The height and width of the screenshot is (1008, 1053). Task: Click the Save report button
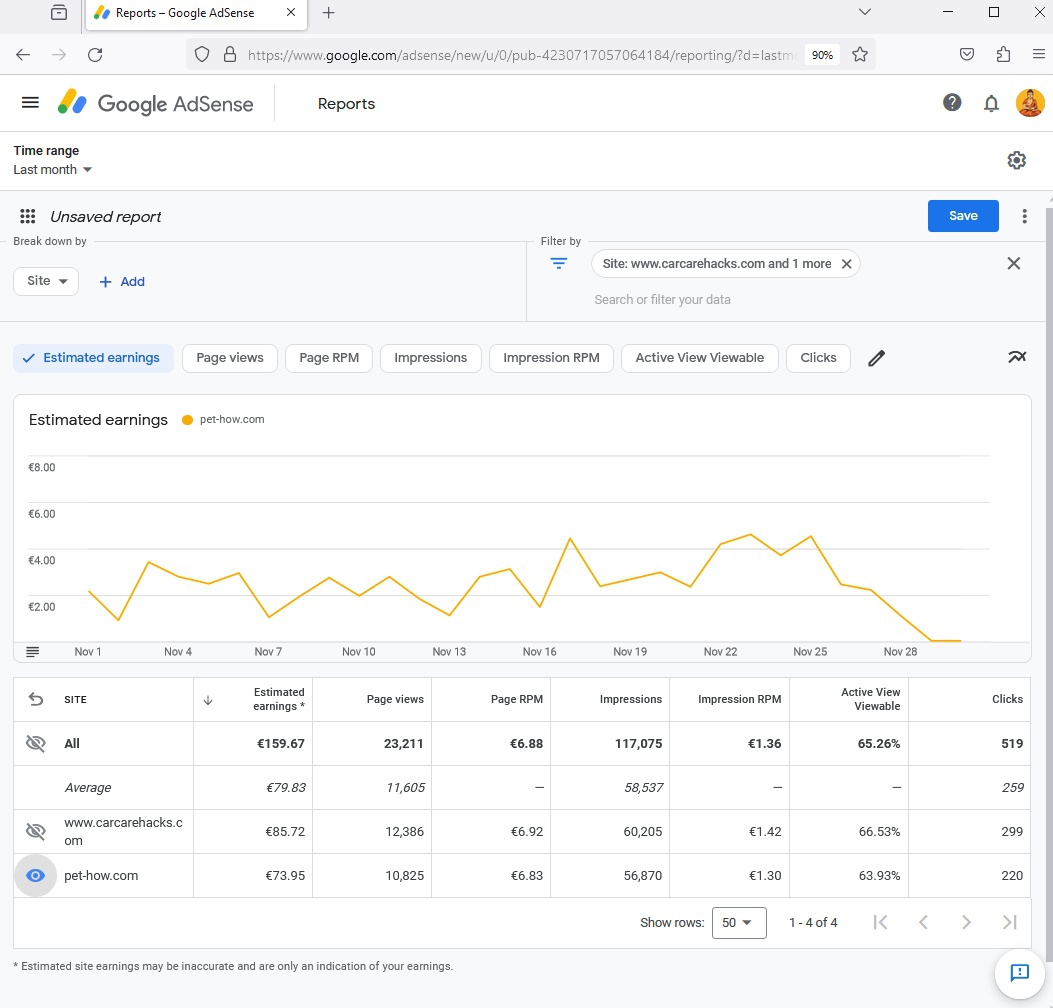pyautogui.click(x=963, y=216)
